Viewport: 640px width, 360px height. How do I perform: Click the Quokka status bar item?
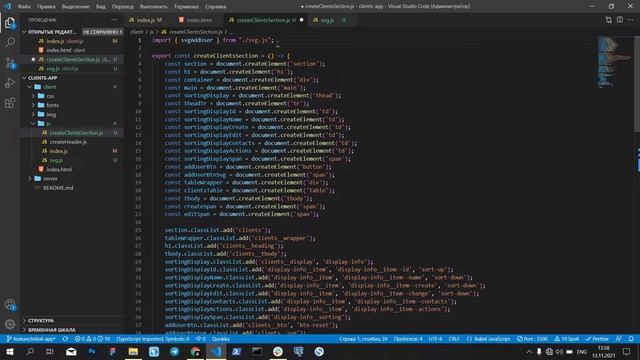click(x=220, y=339)
